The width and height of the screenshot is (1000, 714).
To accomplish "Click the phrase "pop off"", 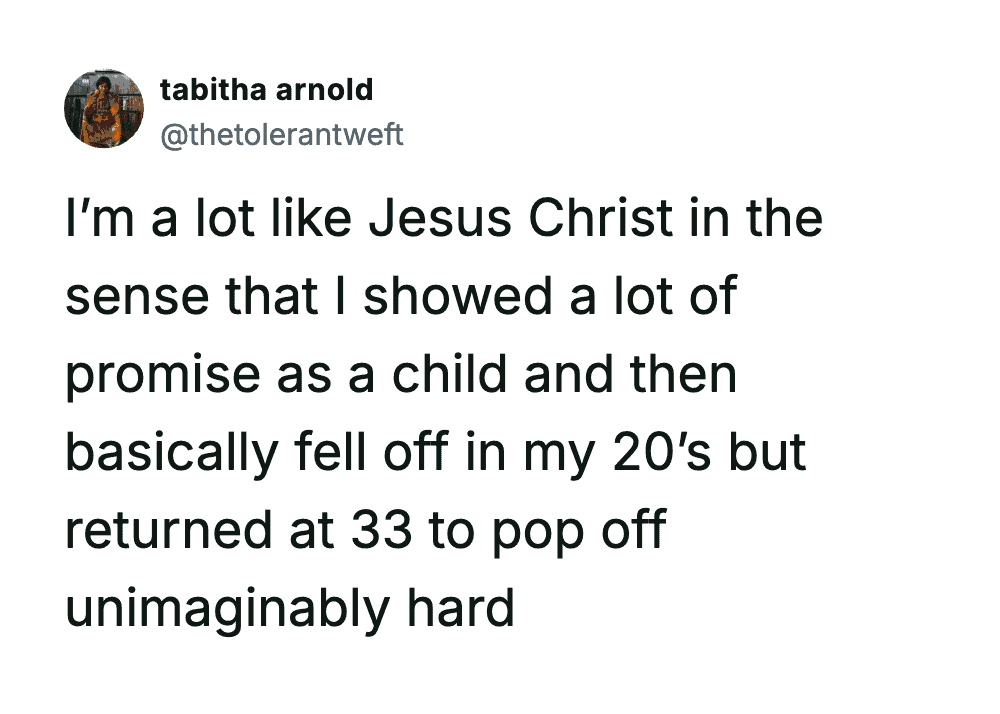I will pyautogui.click(x=577, y=530).
